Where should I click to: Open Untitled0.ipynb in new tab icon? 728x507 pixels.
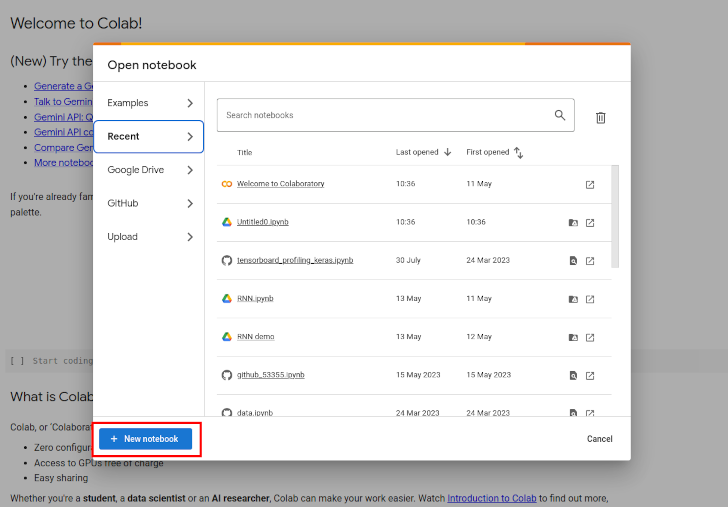(x=590, y=223)
